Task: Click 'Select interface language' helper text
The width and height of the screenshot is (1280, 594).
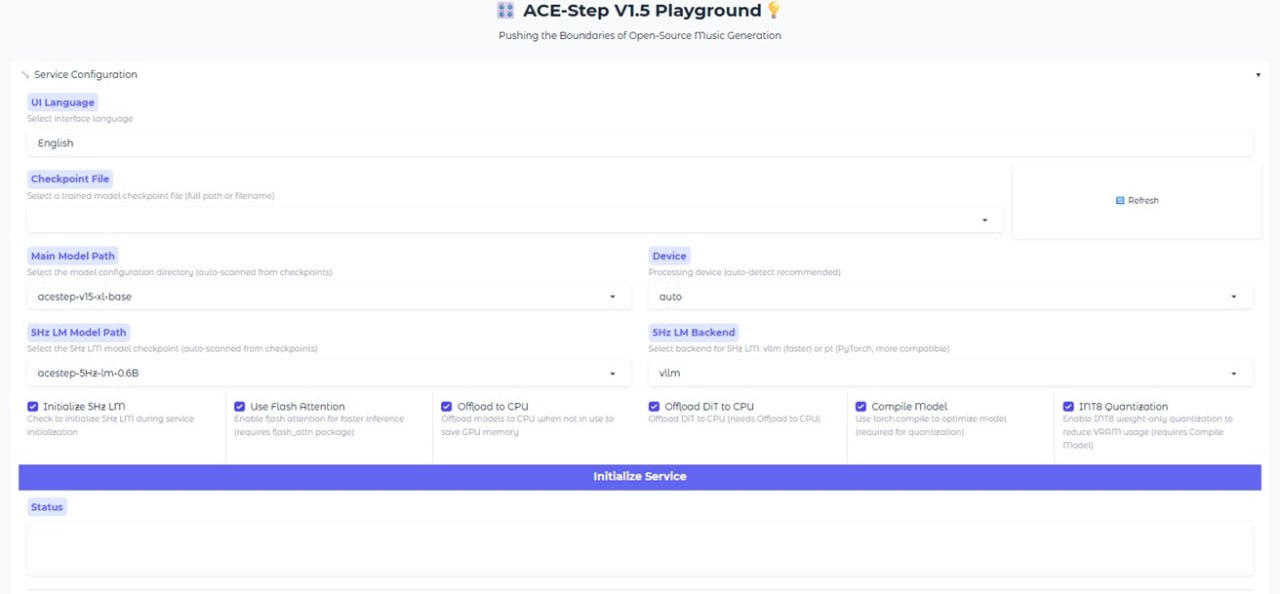Action: click(x=80, y=119)
